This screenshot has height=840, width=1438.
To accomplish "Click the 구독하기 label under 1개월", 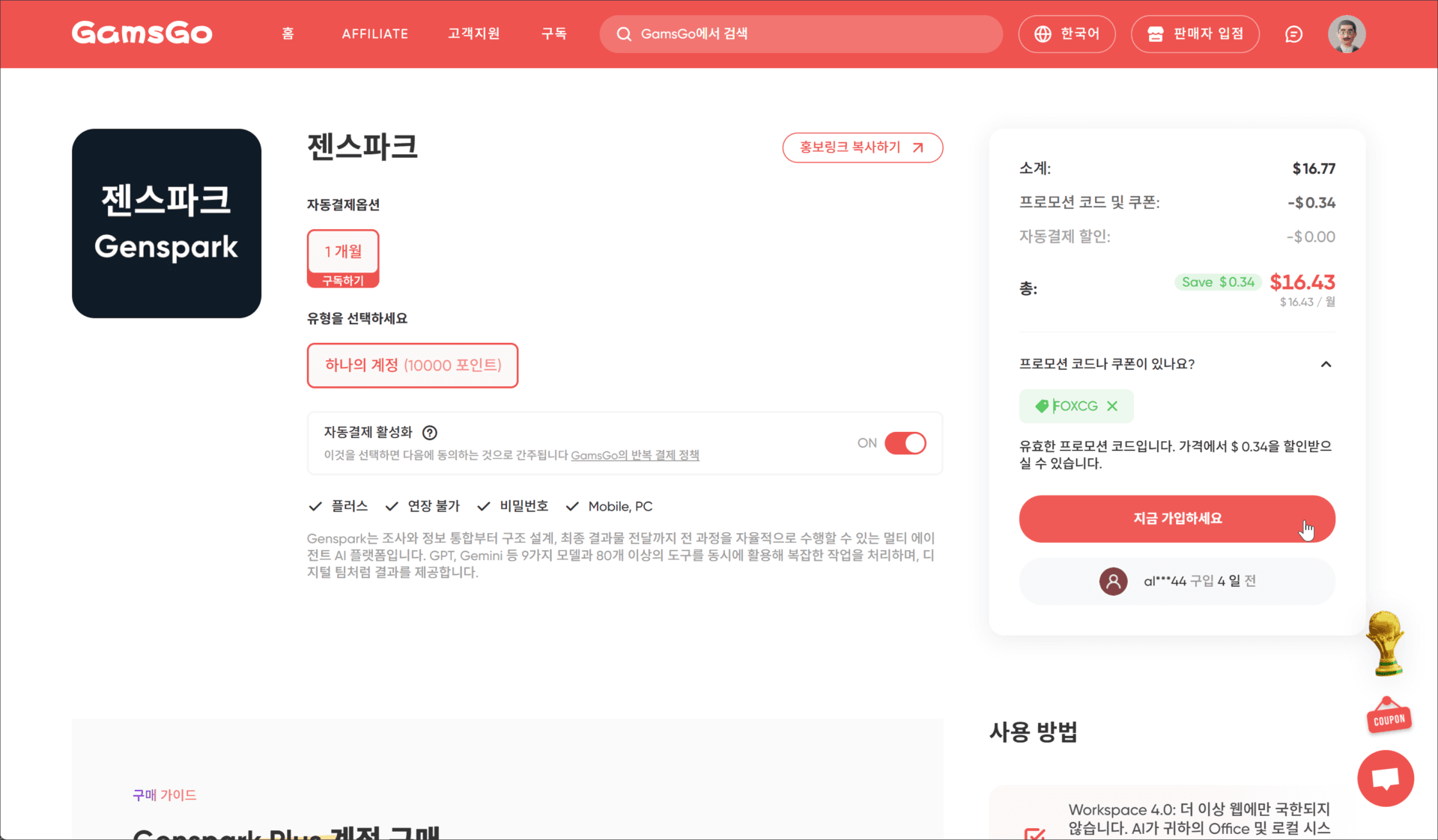I will coord(343,280).
